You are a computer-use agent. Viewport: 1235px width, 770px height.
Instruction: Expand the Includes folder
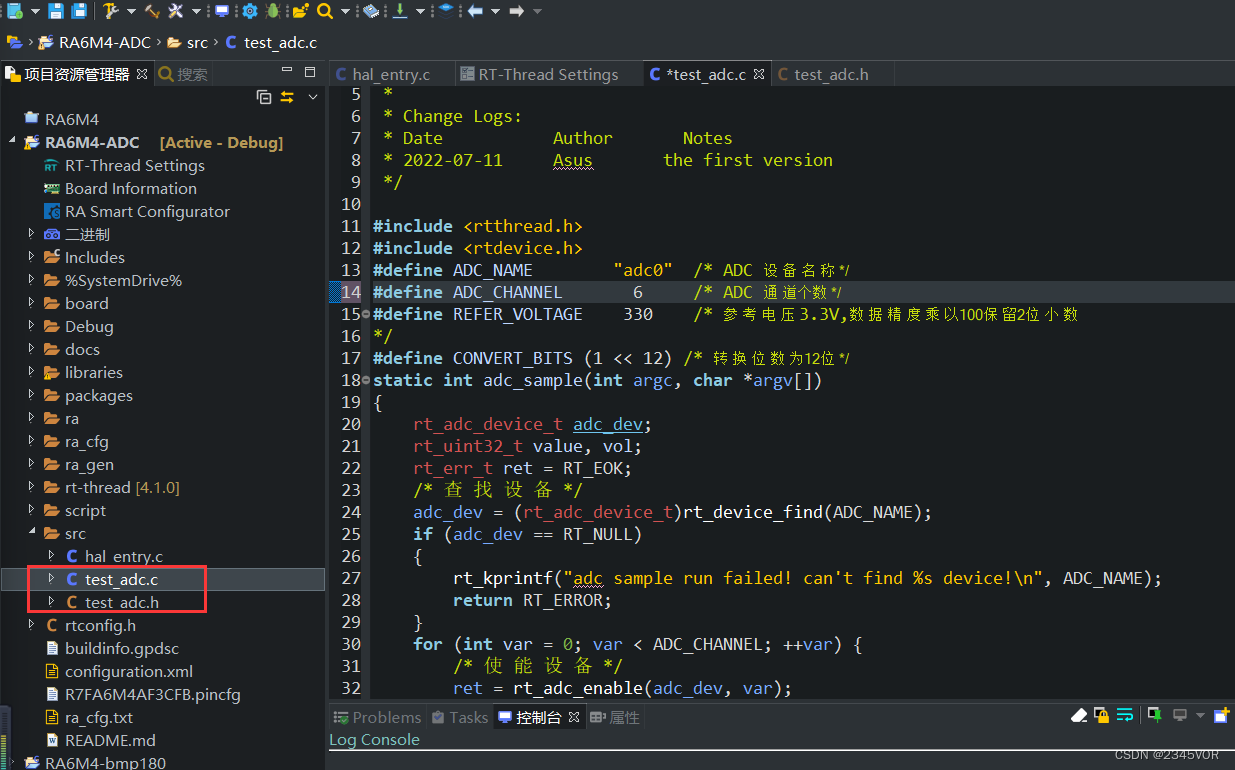31,257
